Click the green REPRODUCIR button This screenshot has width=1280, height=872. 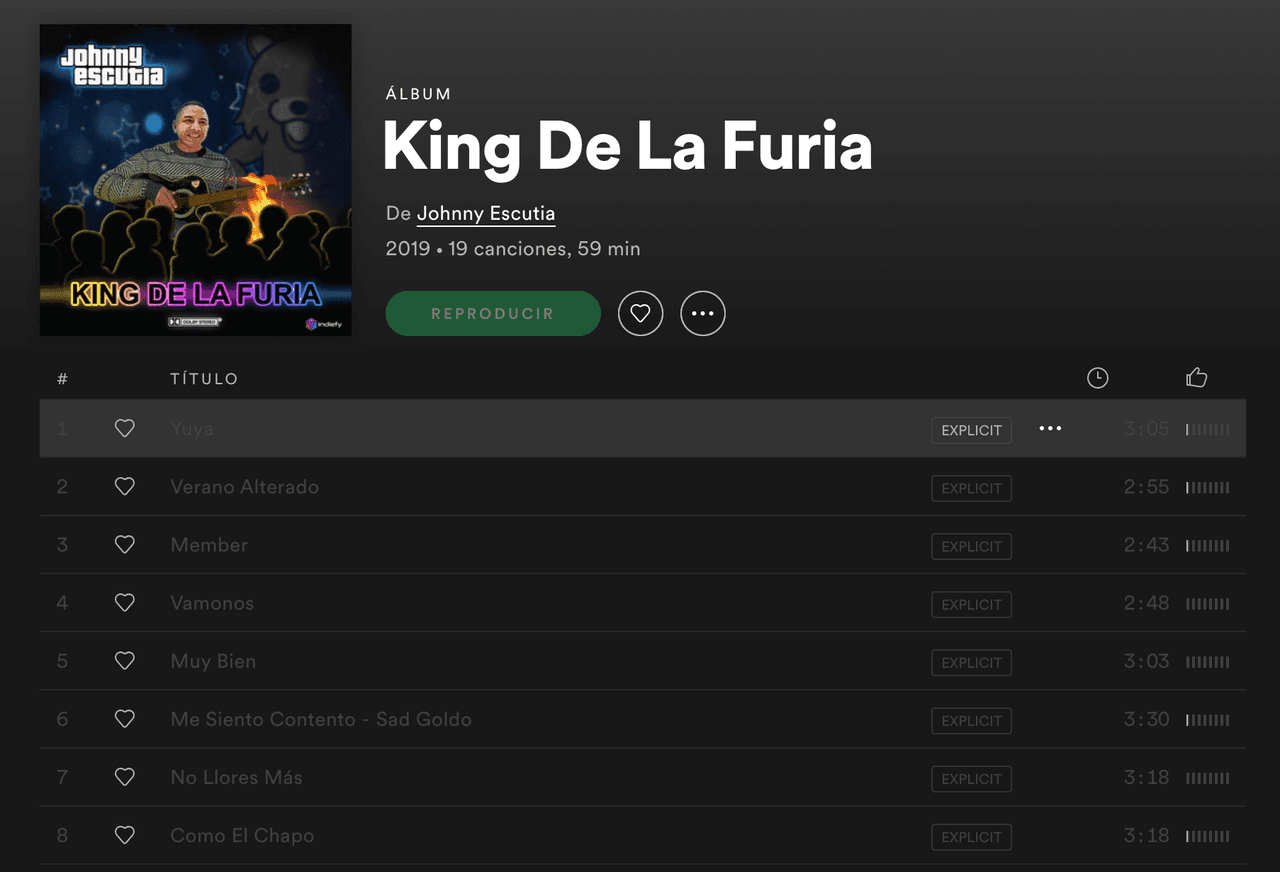point(493,314)
